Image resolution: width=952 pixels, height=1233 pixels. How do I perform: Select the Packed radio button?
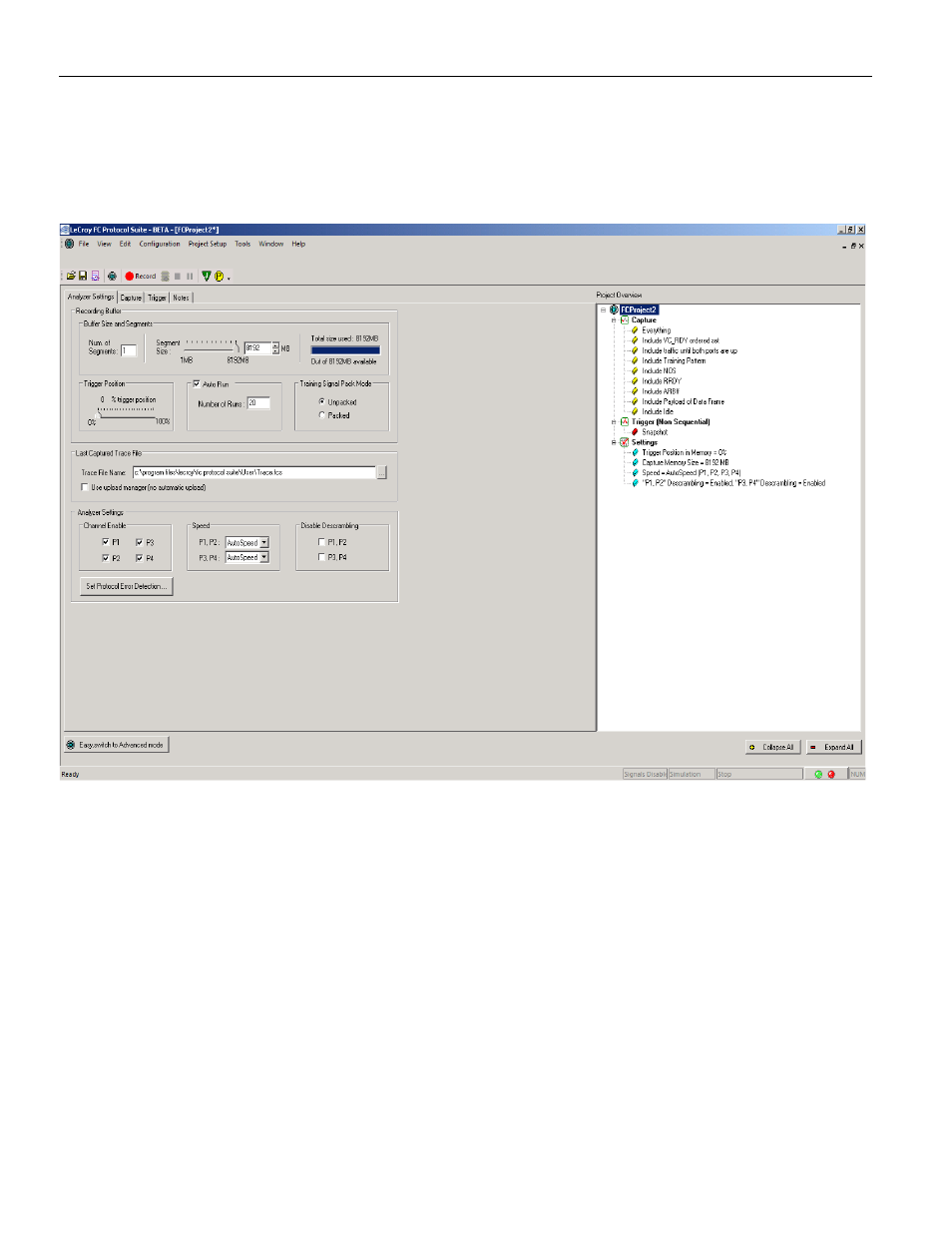coord(321,414)
